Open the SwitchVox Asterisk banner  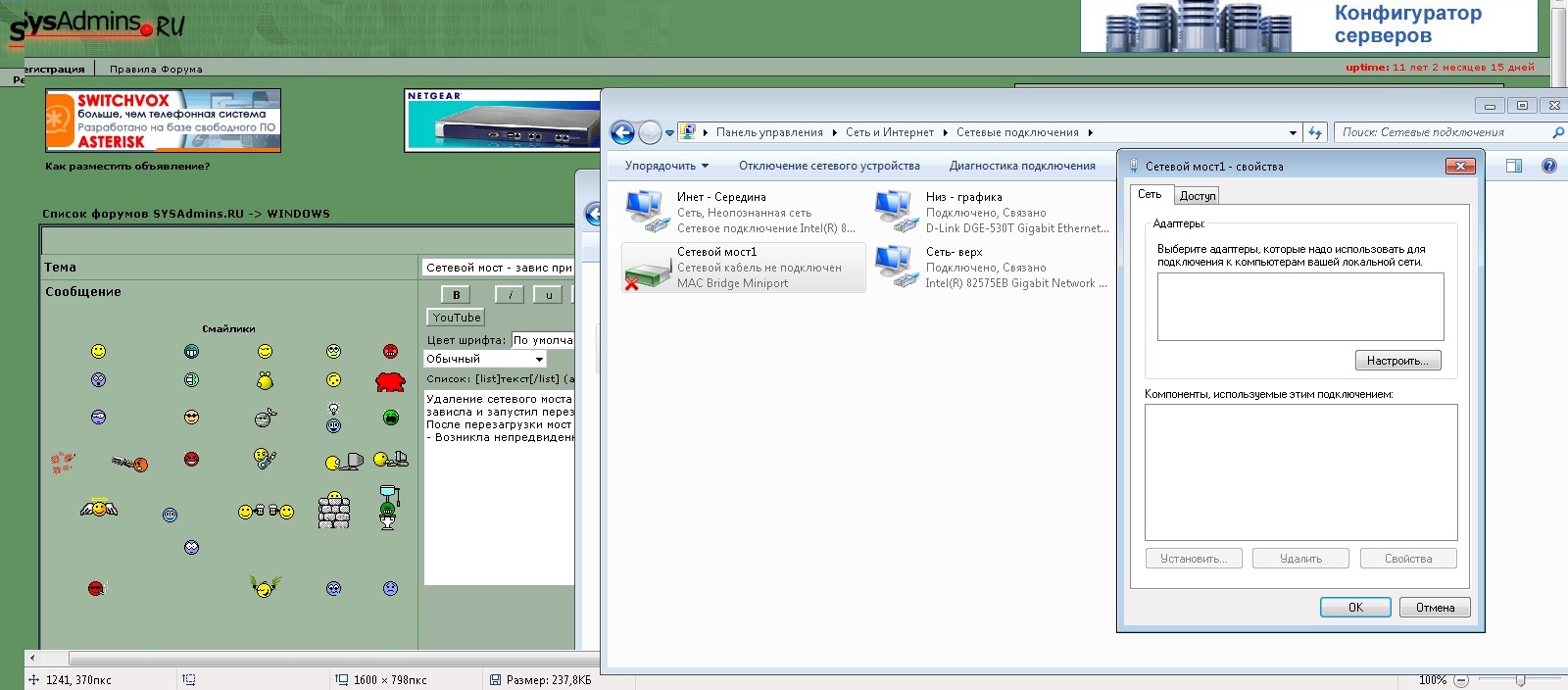pyautogui.click(x=163, y=121)
